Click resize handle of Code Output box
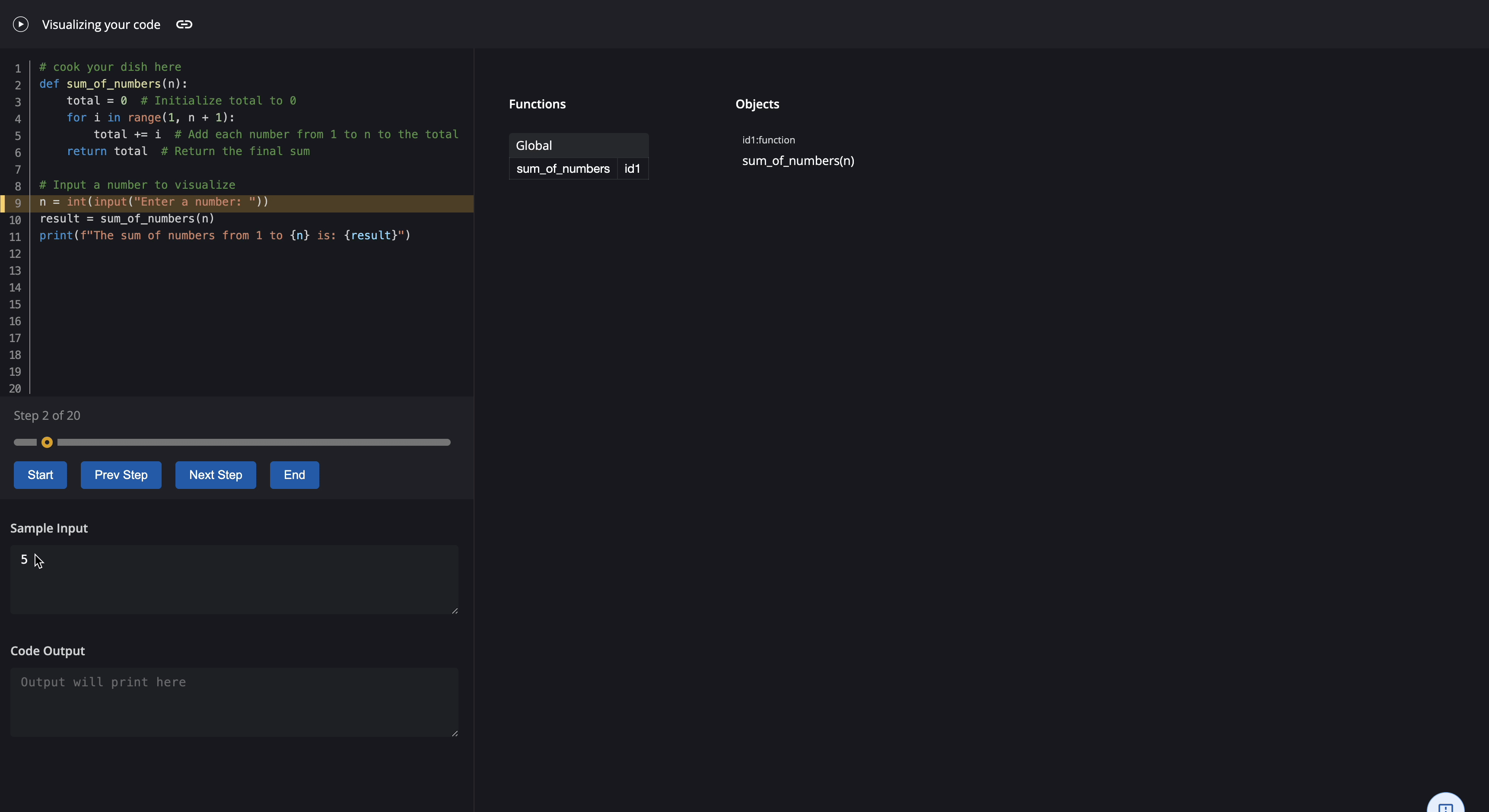Screen dimensions: 1489x812 (455, 733)
